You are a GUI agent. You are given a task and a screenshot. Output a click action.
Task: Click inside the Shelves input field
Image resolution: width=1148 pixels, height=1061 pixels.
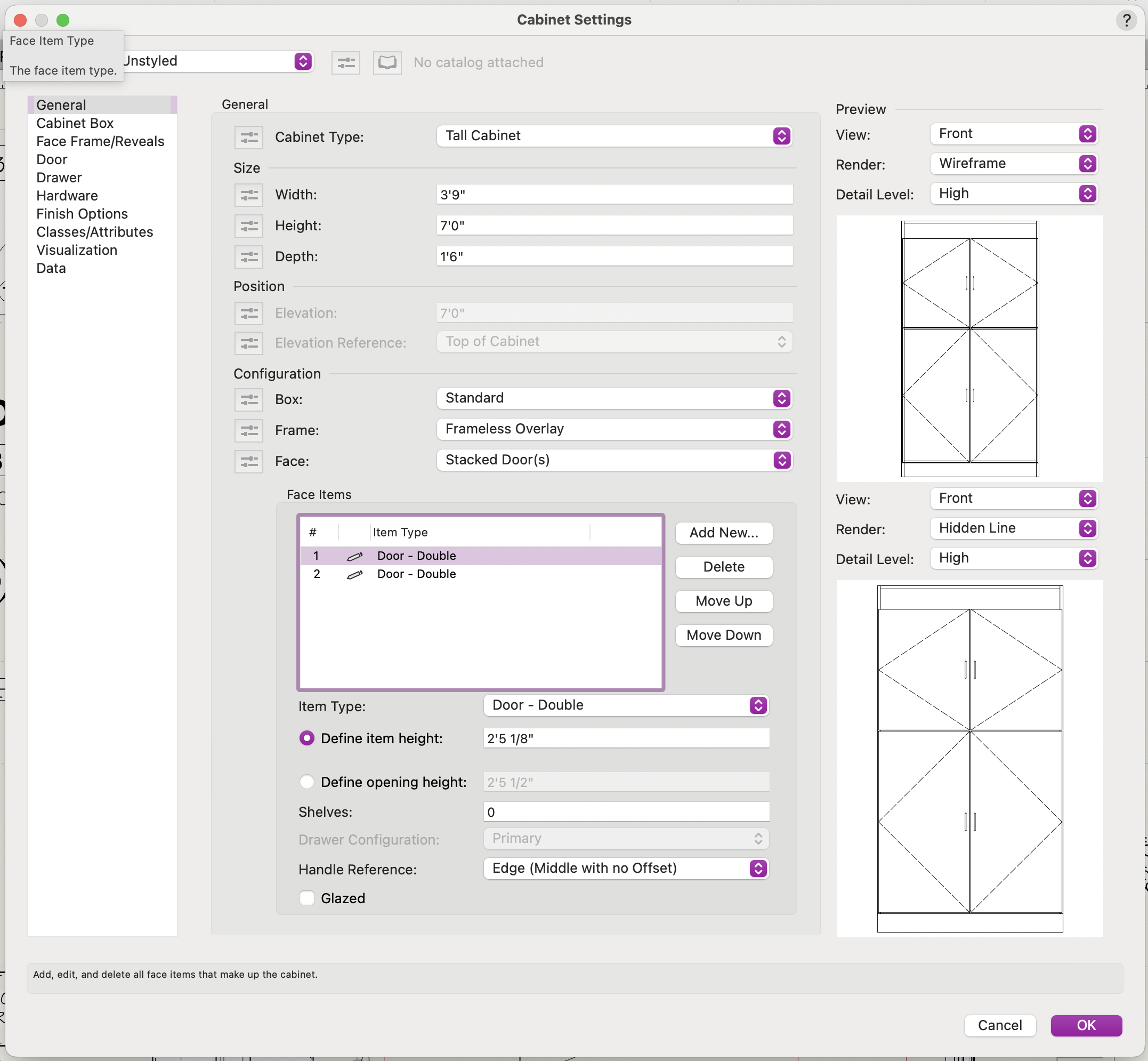click(625, 811)
